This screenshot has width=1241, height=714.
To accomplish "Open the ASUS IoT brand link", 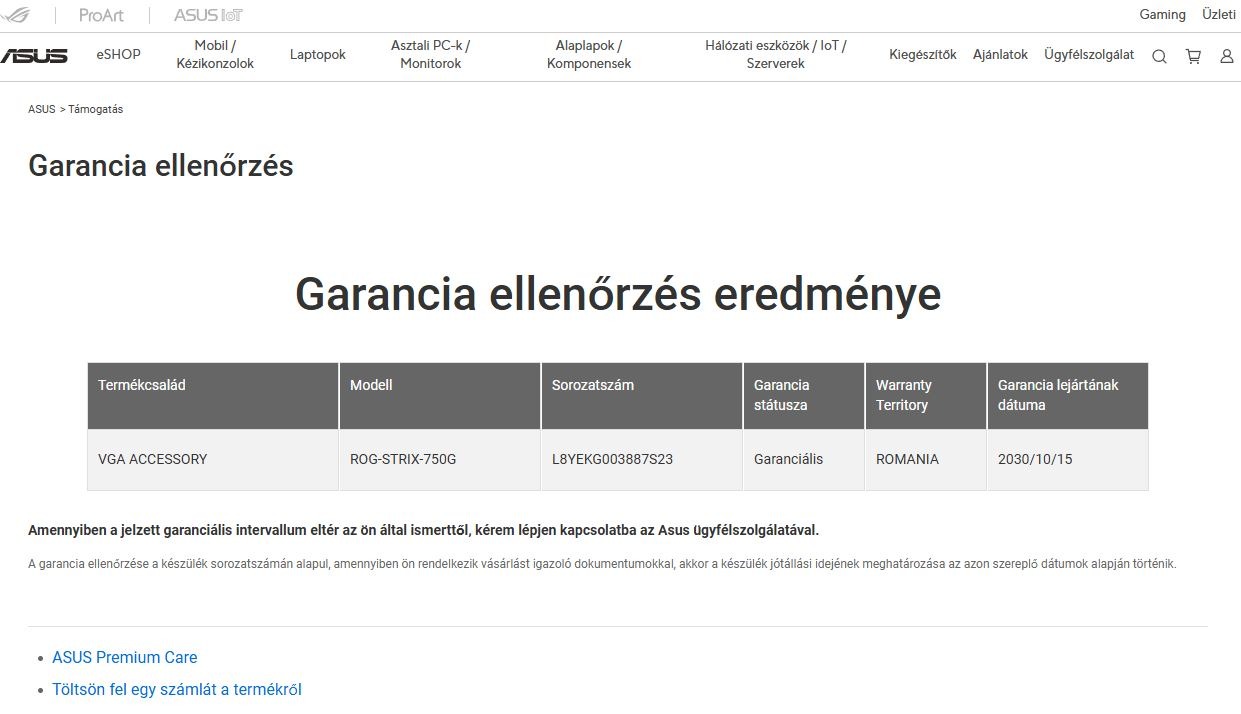I will point(208,15).
